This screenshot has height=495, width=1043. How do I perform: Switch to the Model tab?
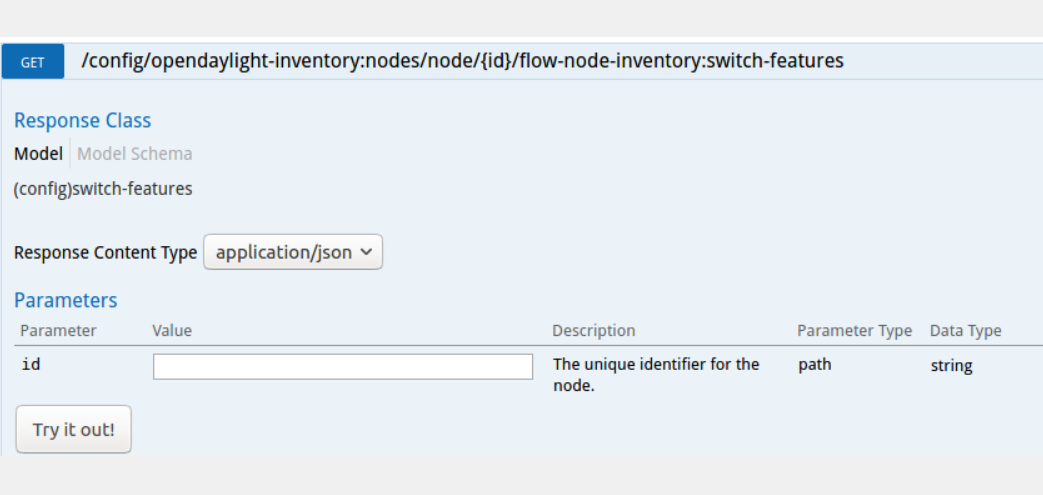tap(38, 154)
